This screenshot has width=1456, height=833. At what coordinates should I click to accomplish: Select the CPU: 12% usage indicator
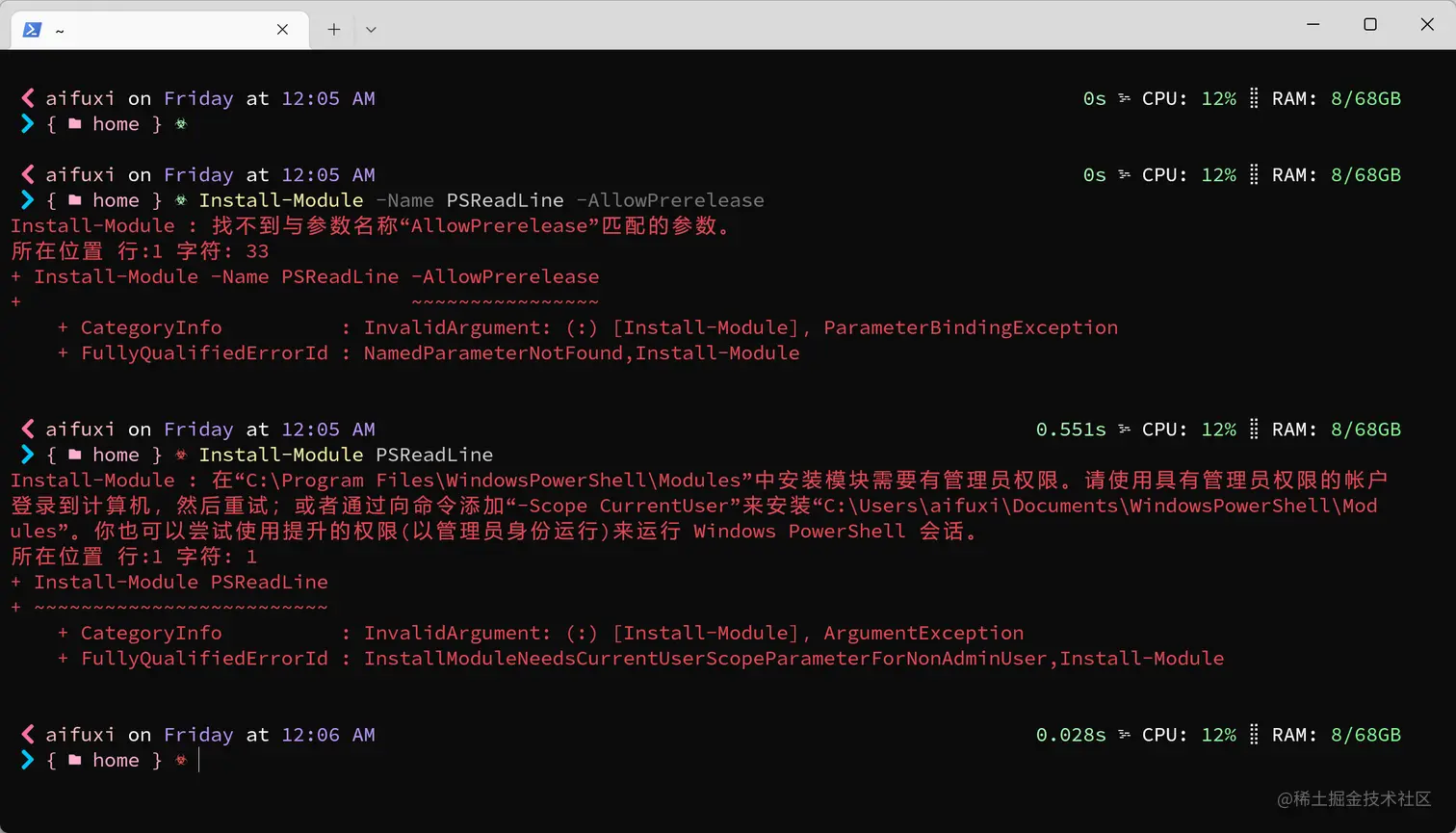[x=1191, y=734]
